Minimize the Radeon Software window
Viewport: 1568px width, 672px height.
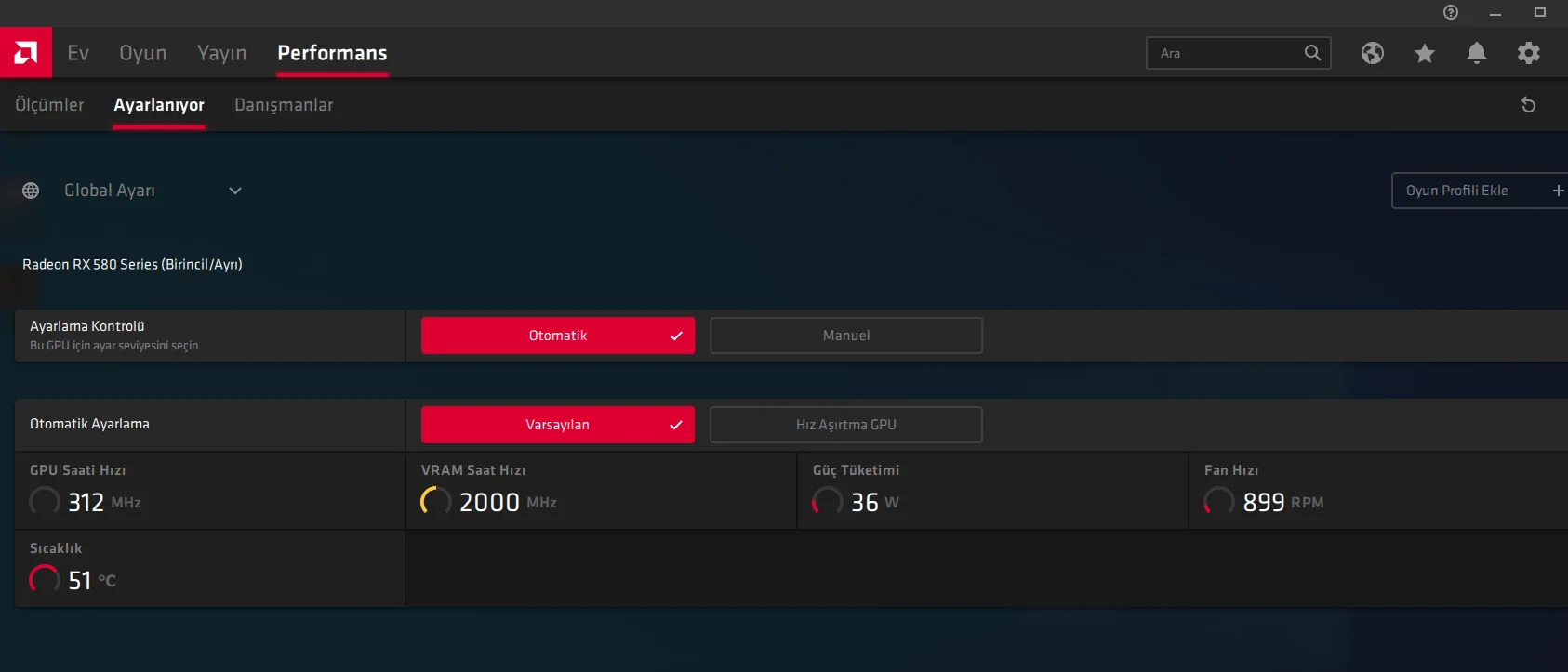coord(1495,13)
